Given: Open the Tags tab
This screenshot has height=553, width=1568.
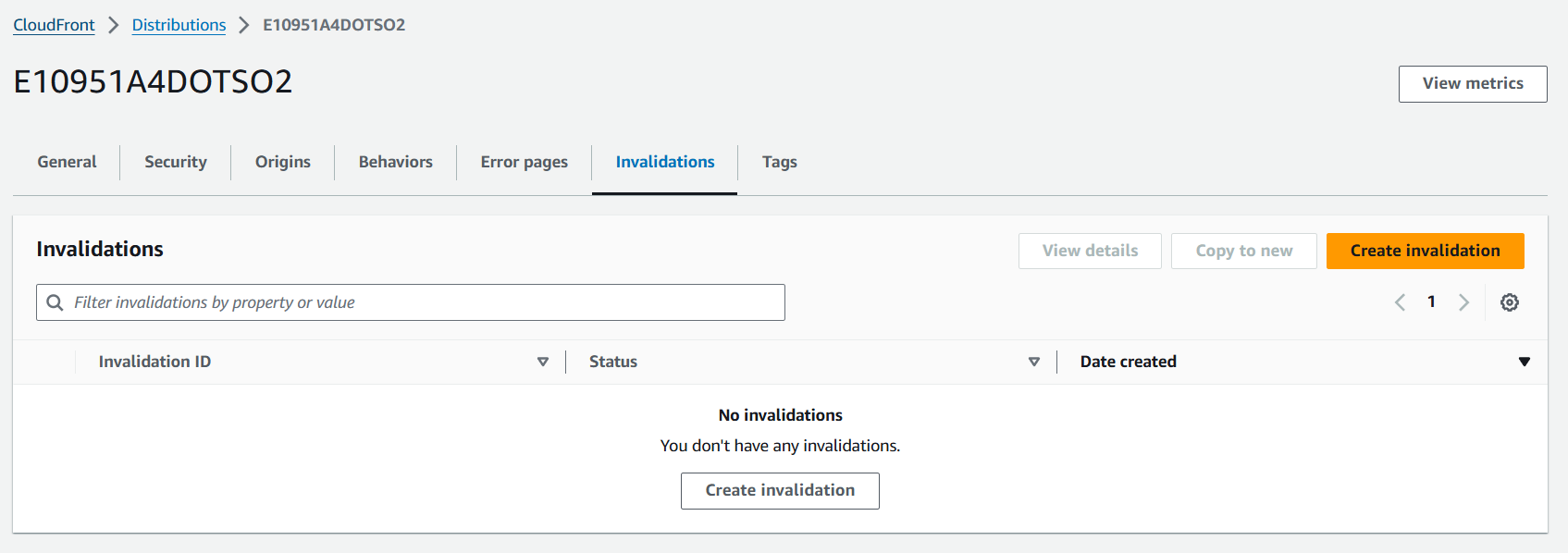Looking at the screenshot, I should click(x=780, y=162).
